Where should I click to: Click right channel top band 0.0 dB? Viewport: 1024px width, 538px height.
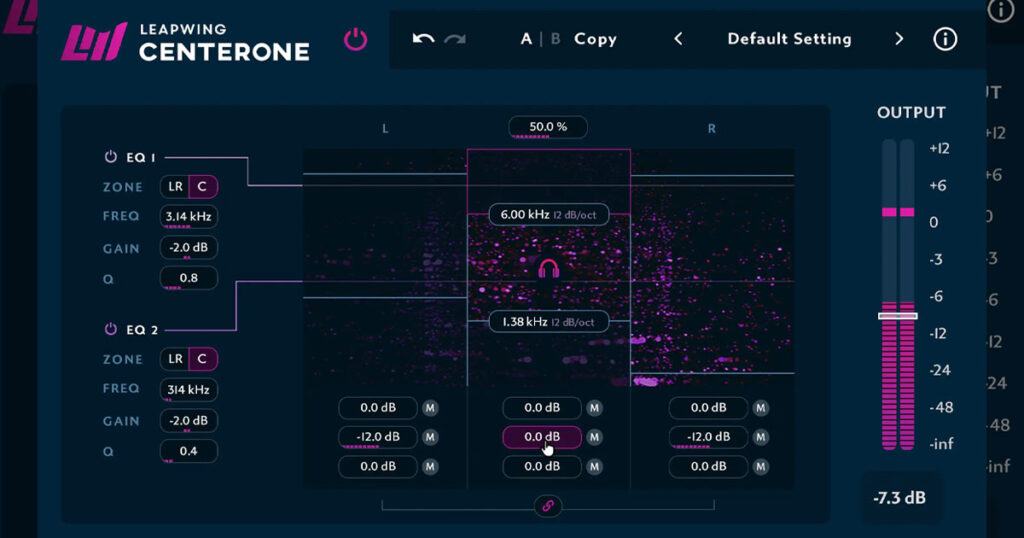(708, 408)
